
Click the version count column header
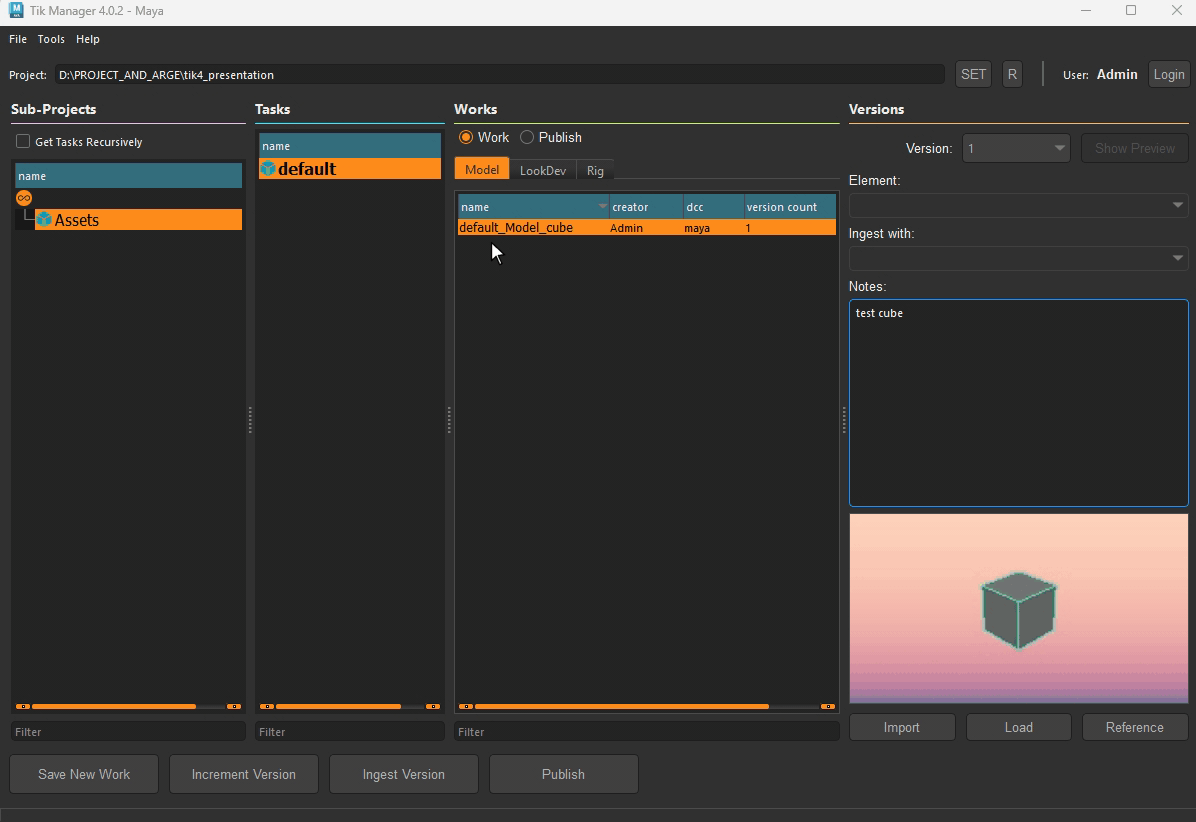point(789,207)
